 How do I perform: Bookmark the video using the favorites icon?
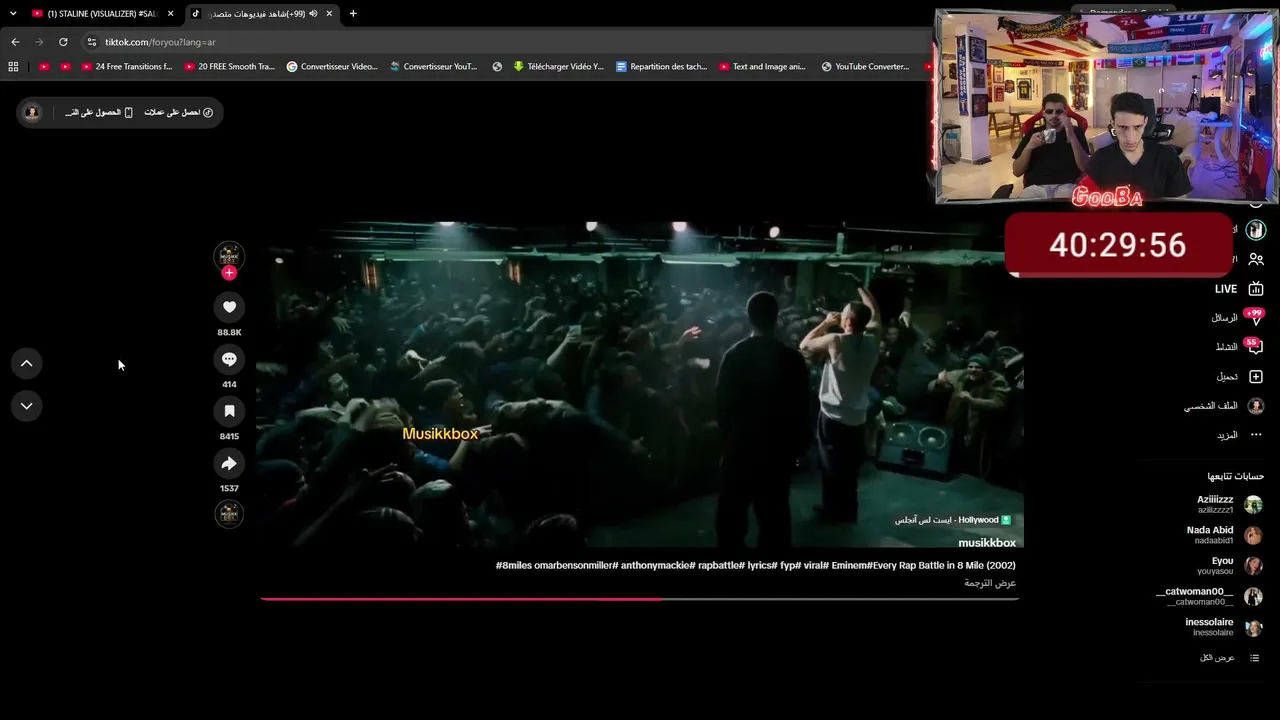click(229, 411)
